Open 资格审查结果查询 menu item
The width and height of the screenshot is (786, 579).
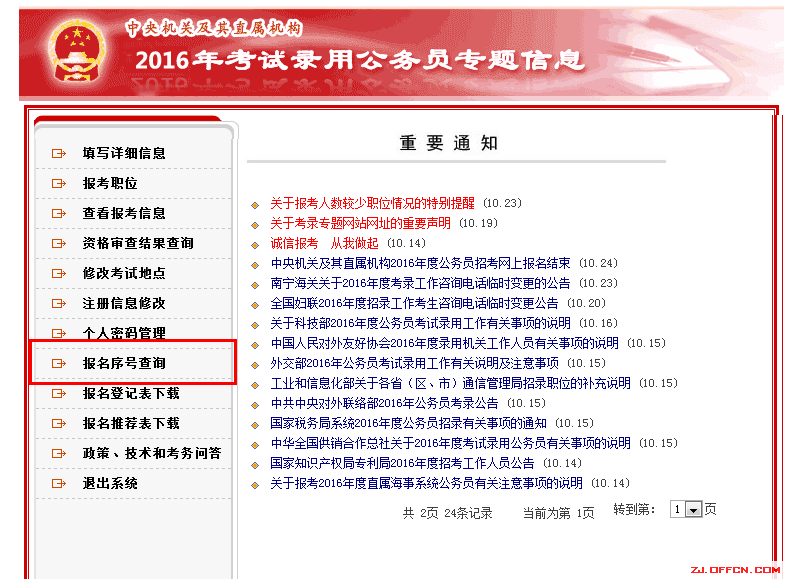pos(138,243)
